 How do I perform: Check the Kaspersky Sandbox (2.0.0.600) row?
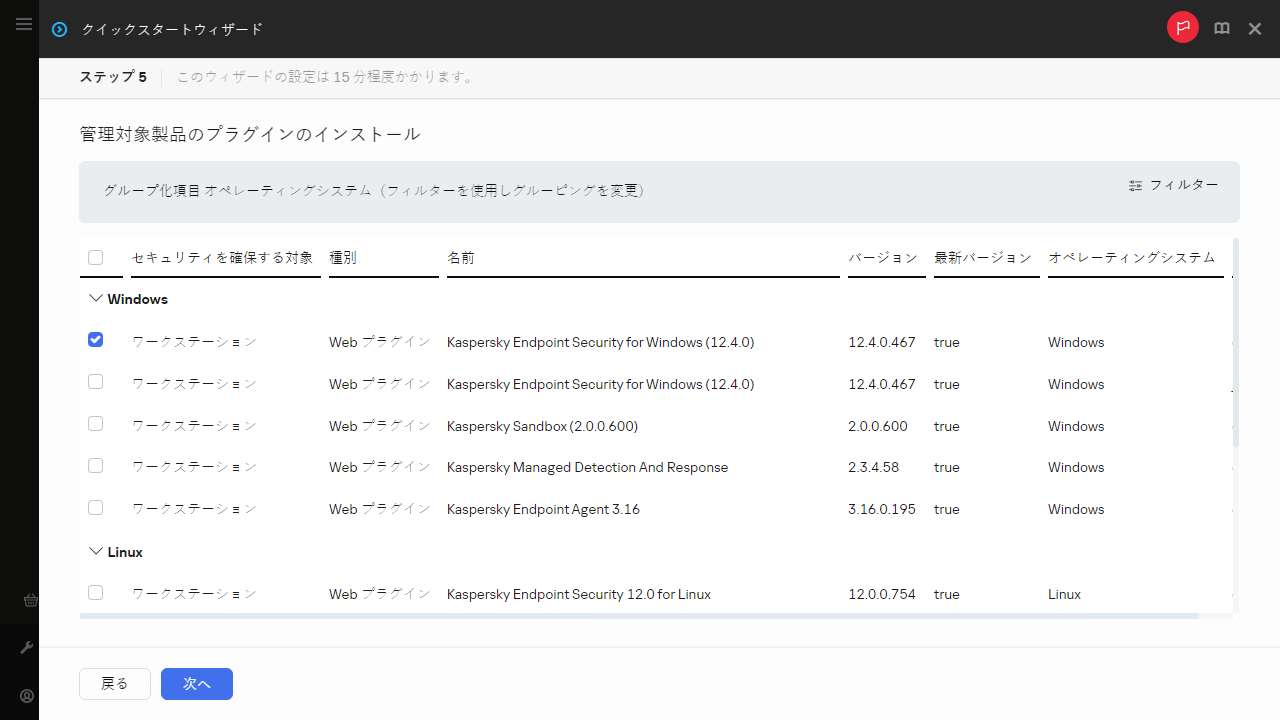click(x=96, y=424)
